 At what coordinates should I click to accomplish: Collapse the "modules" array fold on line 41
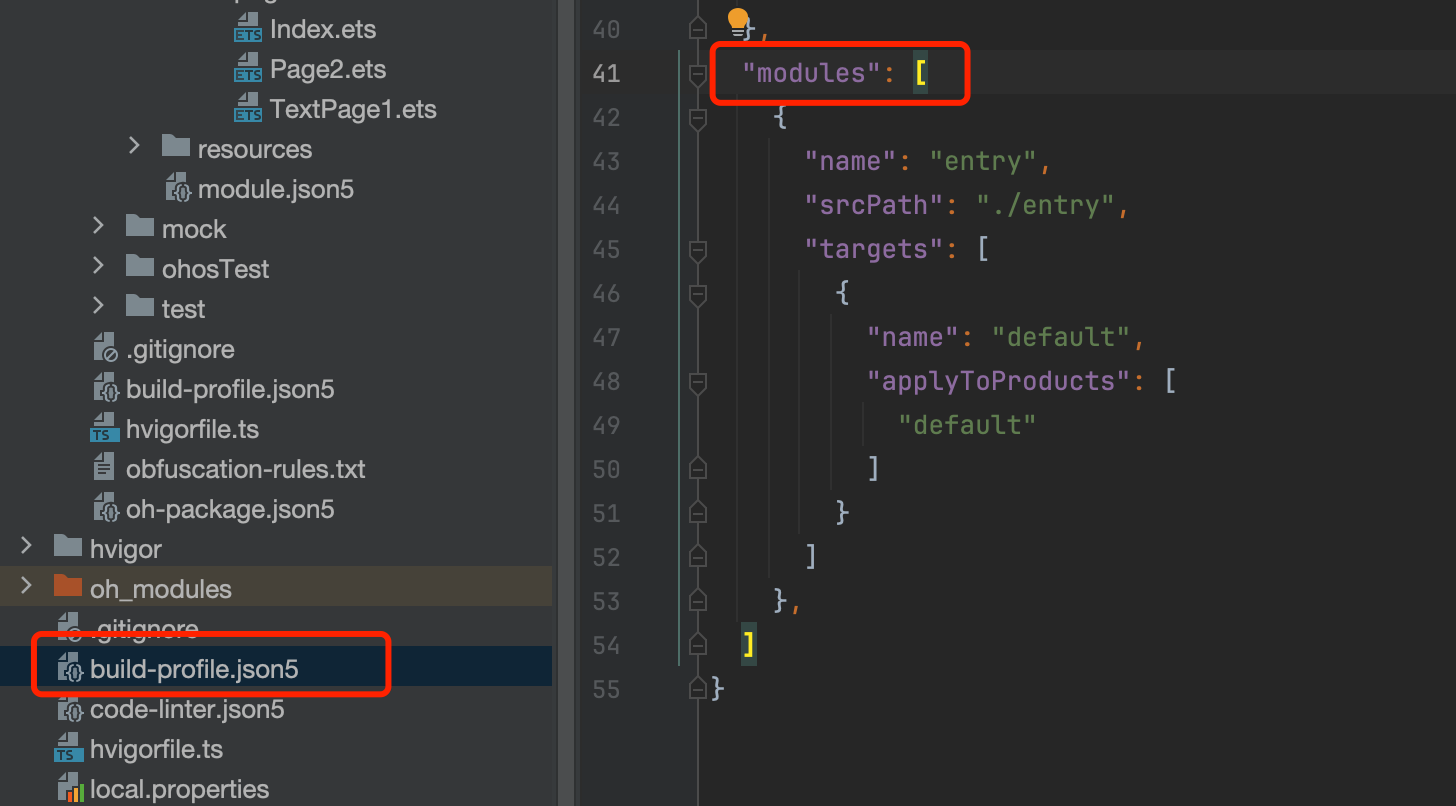(698, 74)
